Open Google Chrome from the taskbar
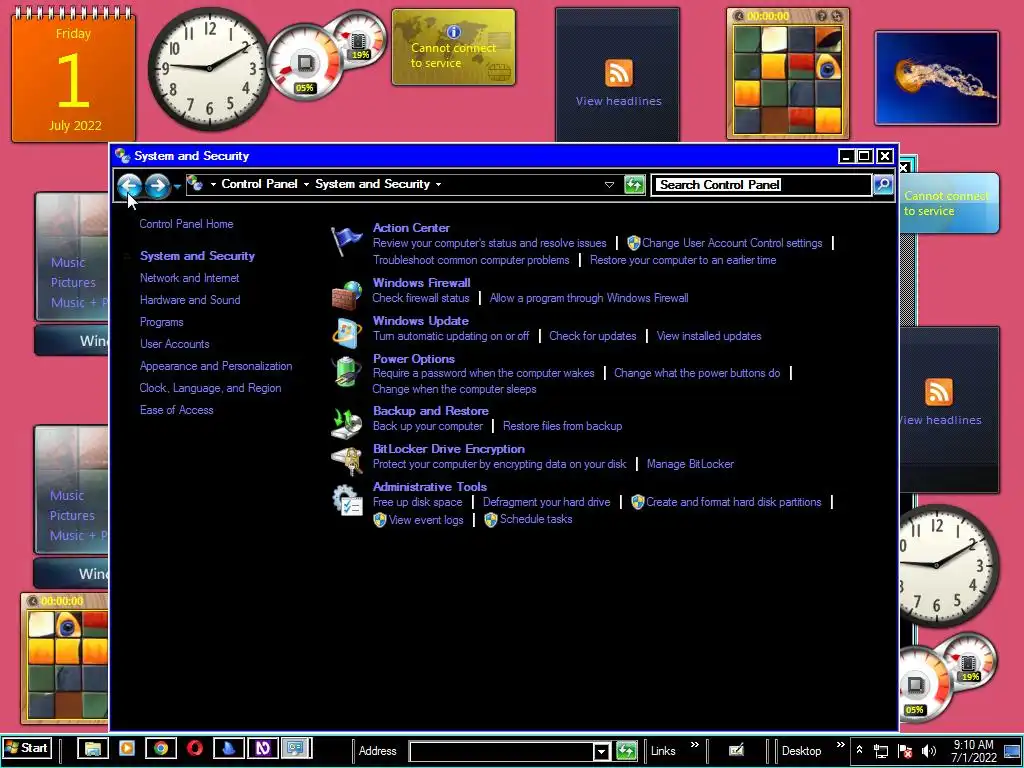 161,748
